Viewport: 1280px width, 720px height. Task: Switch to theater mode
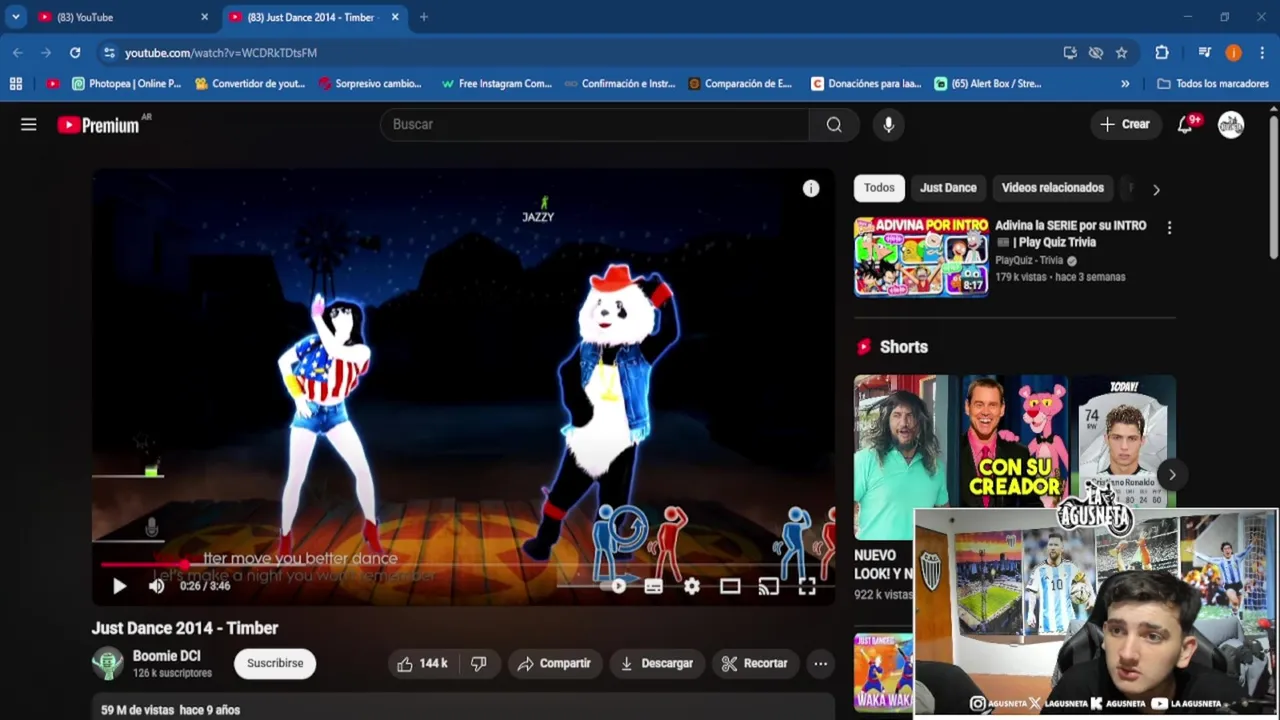pyautogui.click(x=730, y=586)
